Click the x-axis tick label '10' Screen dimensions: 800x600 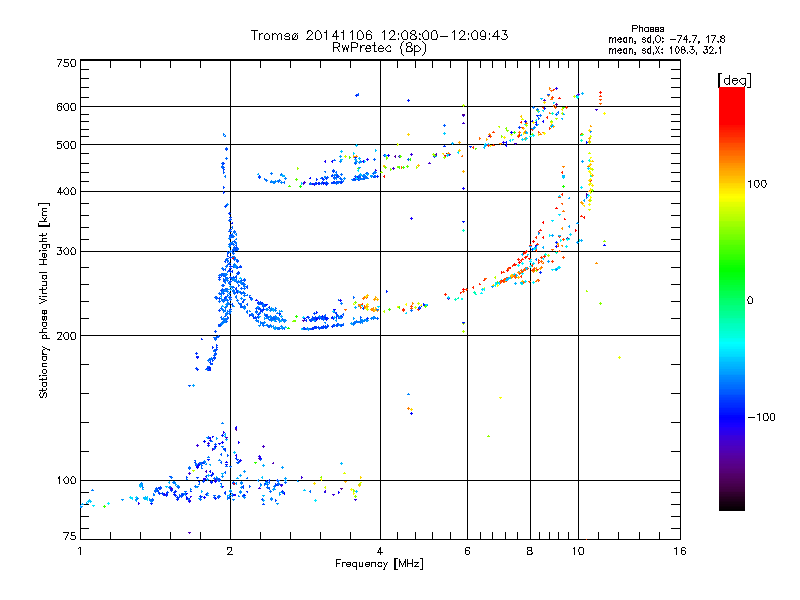tap(578, 551)
